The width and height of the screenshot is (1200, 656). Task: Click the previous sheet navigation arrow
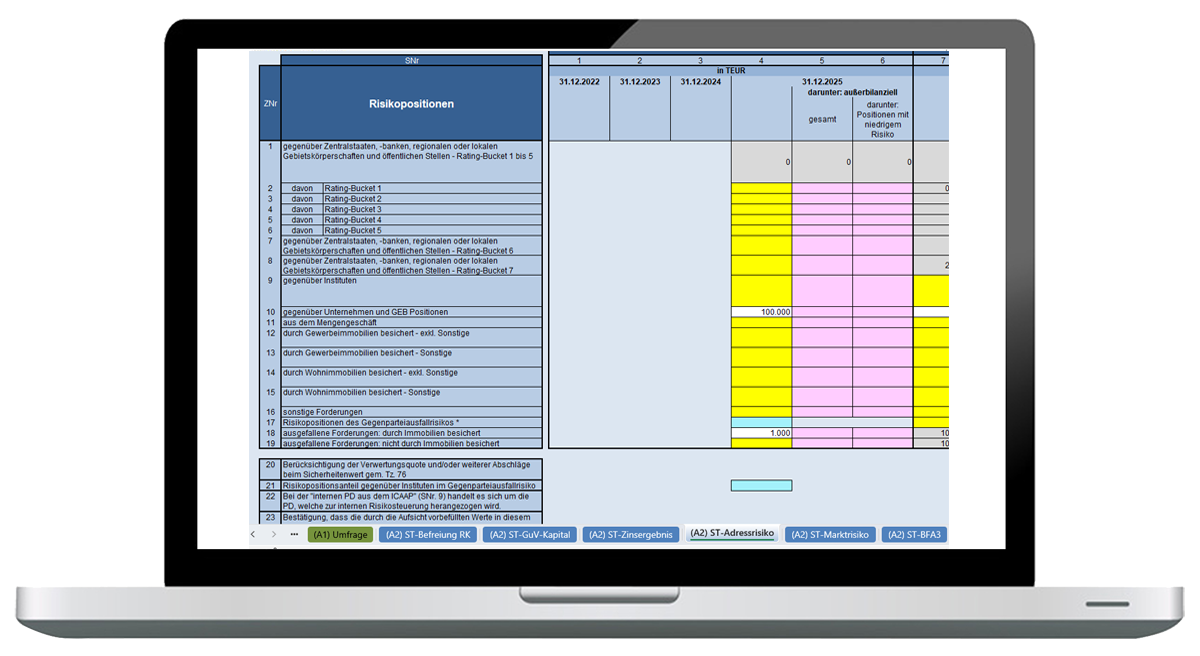253,535
